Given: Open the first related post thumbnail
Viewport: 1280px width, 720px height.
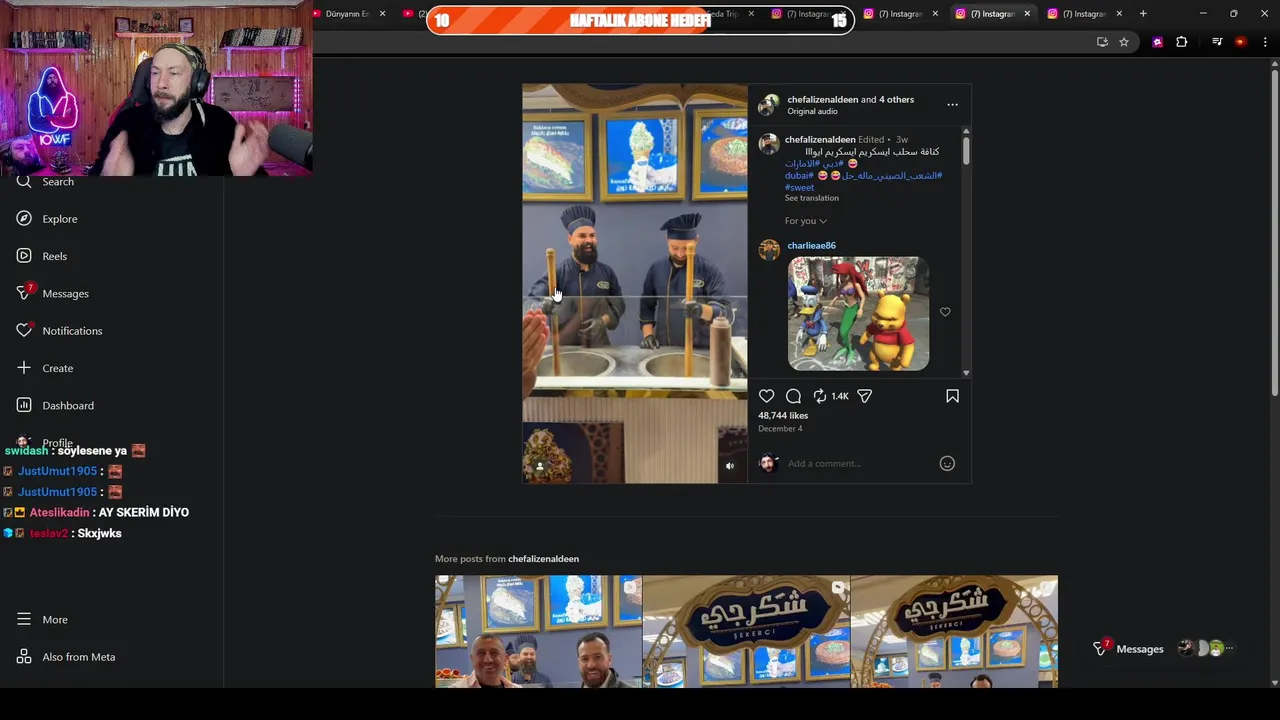Looking at the screenshot, I should tap(538, 632).
